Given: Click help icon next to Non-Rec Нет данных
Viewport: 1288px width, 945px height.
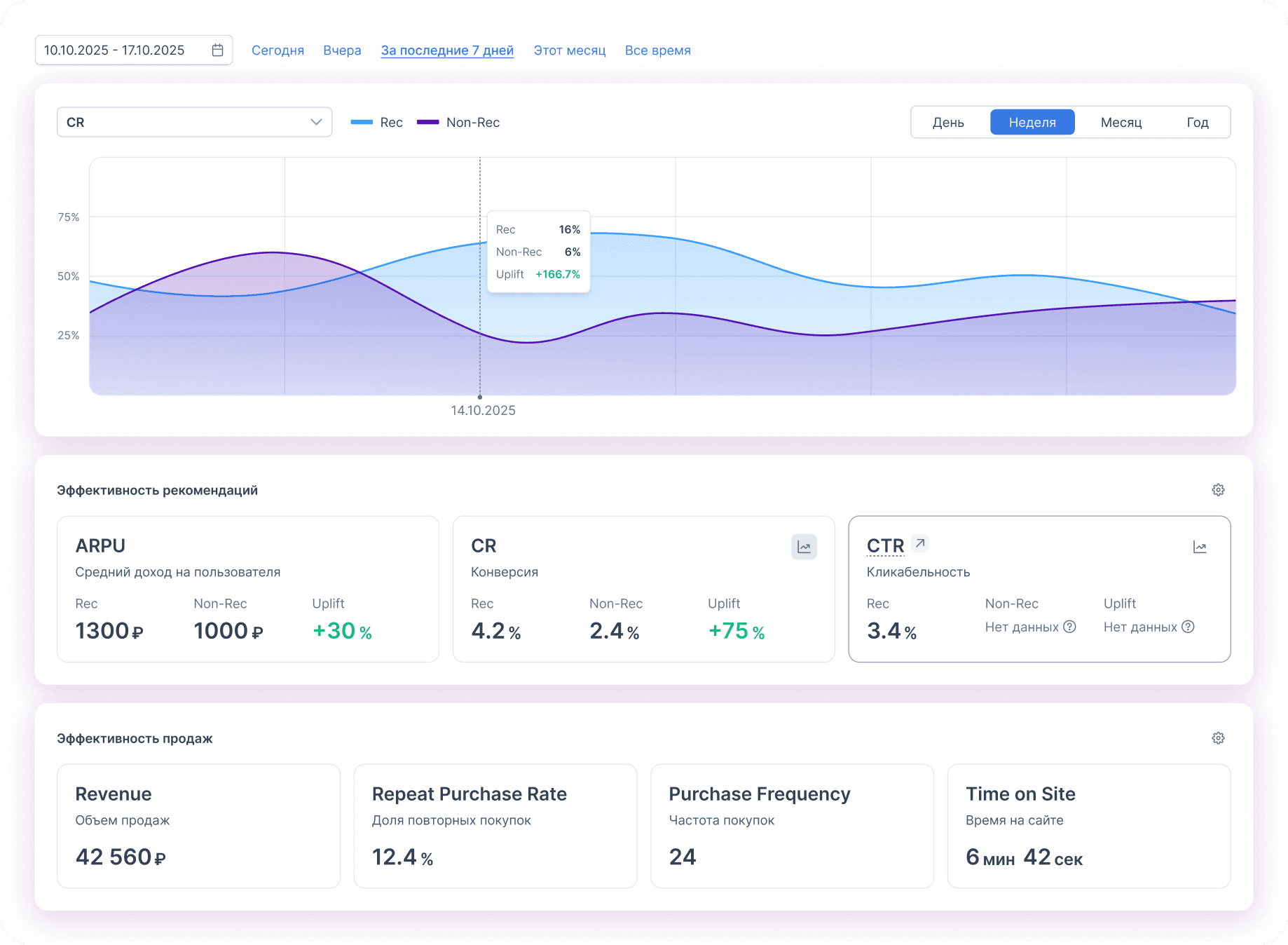Looking at the screenshot, I should pos(1069,627).
